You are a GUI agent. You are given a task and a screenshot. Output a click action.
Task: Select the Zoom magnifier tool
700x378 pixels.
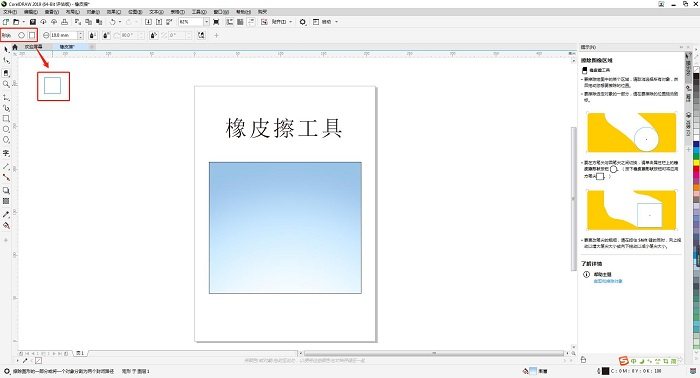pos(6,84)
